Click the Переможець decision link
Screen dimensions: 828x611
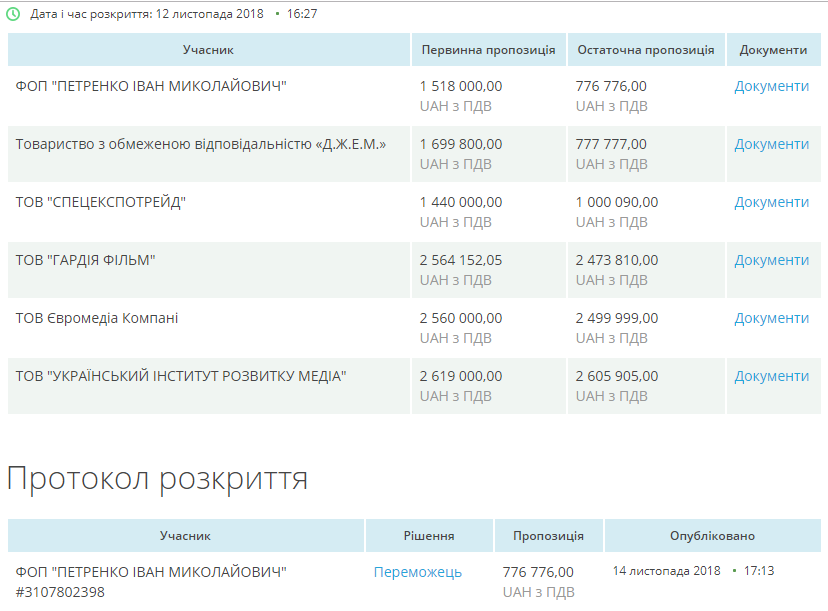tap(417, 572)
